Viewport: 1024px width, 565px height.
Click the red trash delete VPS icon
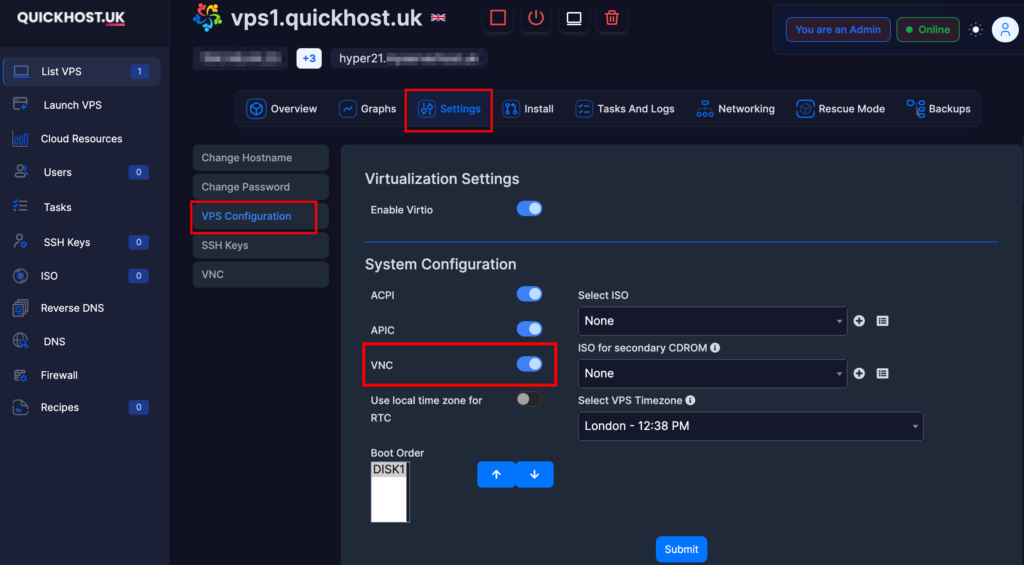611,18
